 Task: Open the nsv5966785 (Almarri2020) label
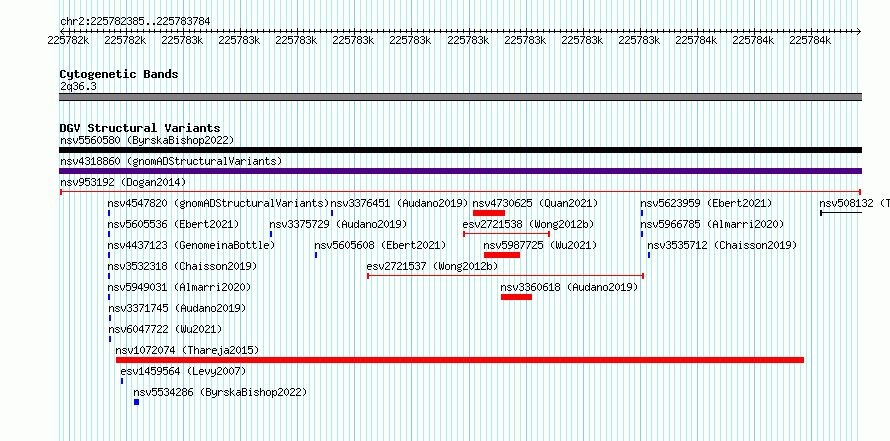point(712,224)
